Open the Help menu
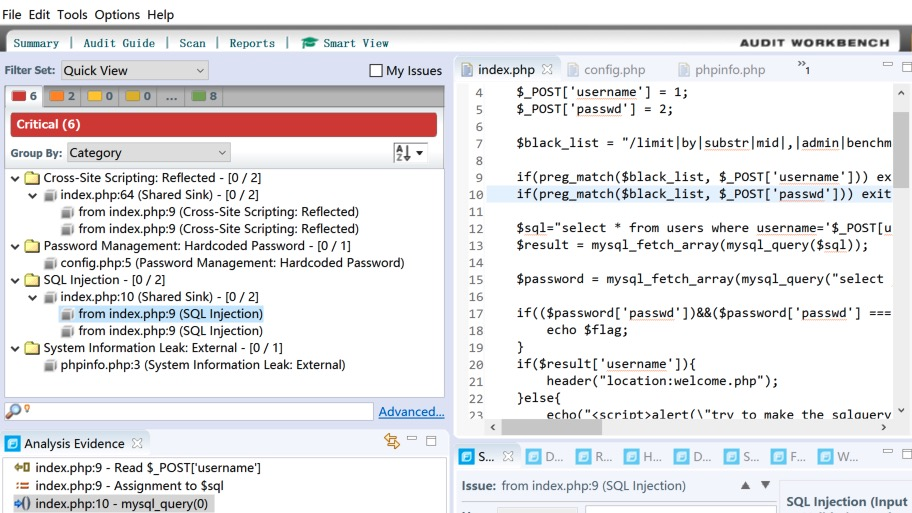Image resolution: width=912 pixels, height=513 pixels. pyautogui.click(x=161, y=15)
